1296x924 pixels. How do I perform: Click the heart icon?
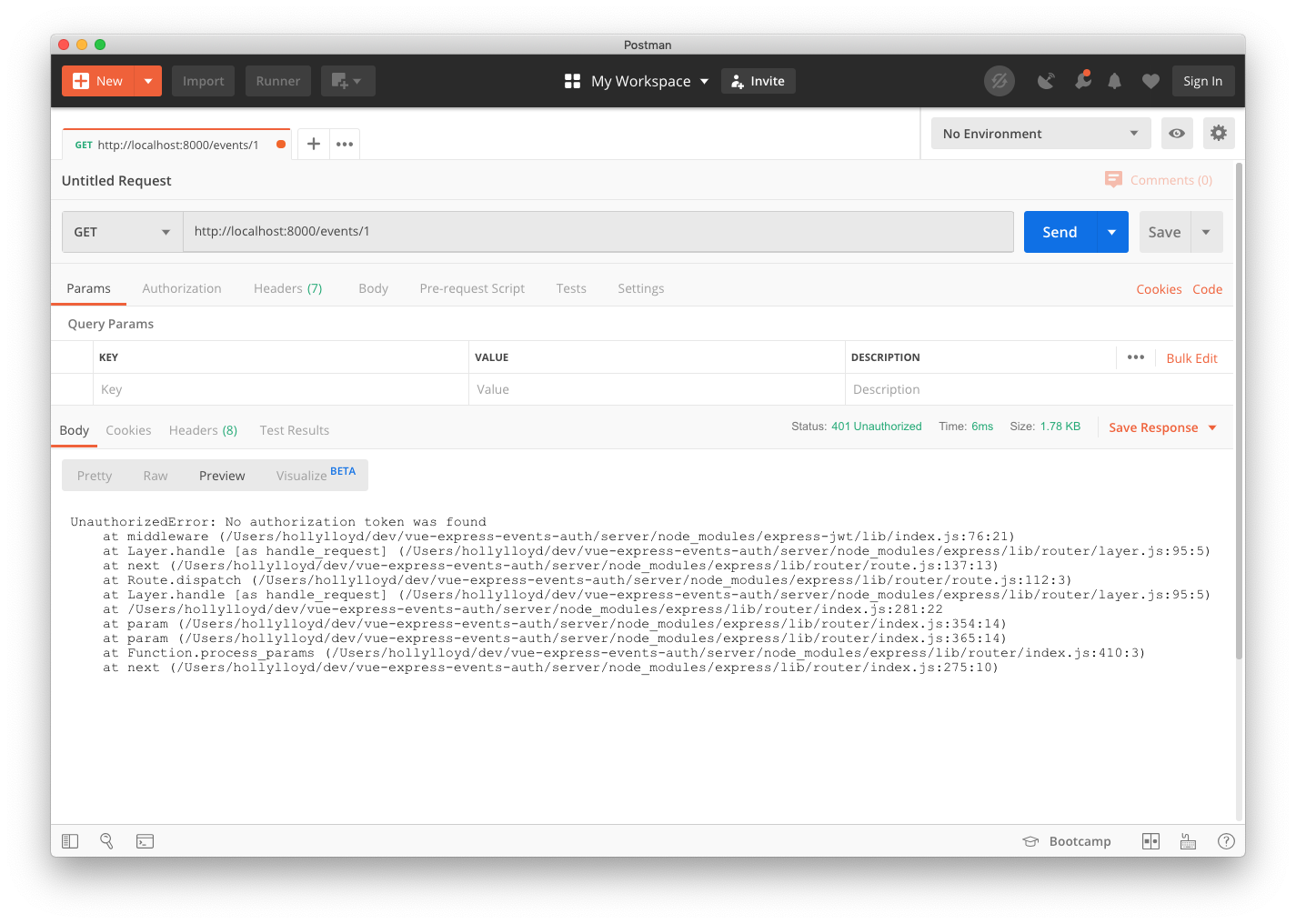click(x=1150, y=81)
